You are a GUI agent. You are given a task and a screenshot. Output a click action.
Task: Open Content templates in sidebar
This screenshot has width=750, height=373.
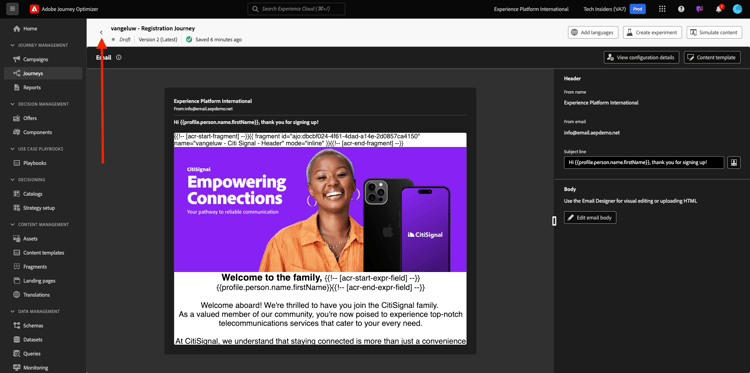(43, 252)
